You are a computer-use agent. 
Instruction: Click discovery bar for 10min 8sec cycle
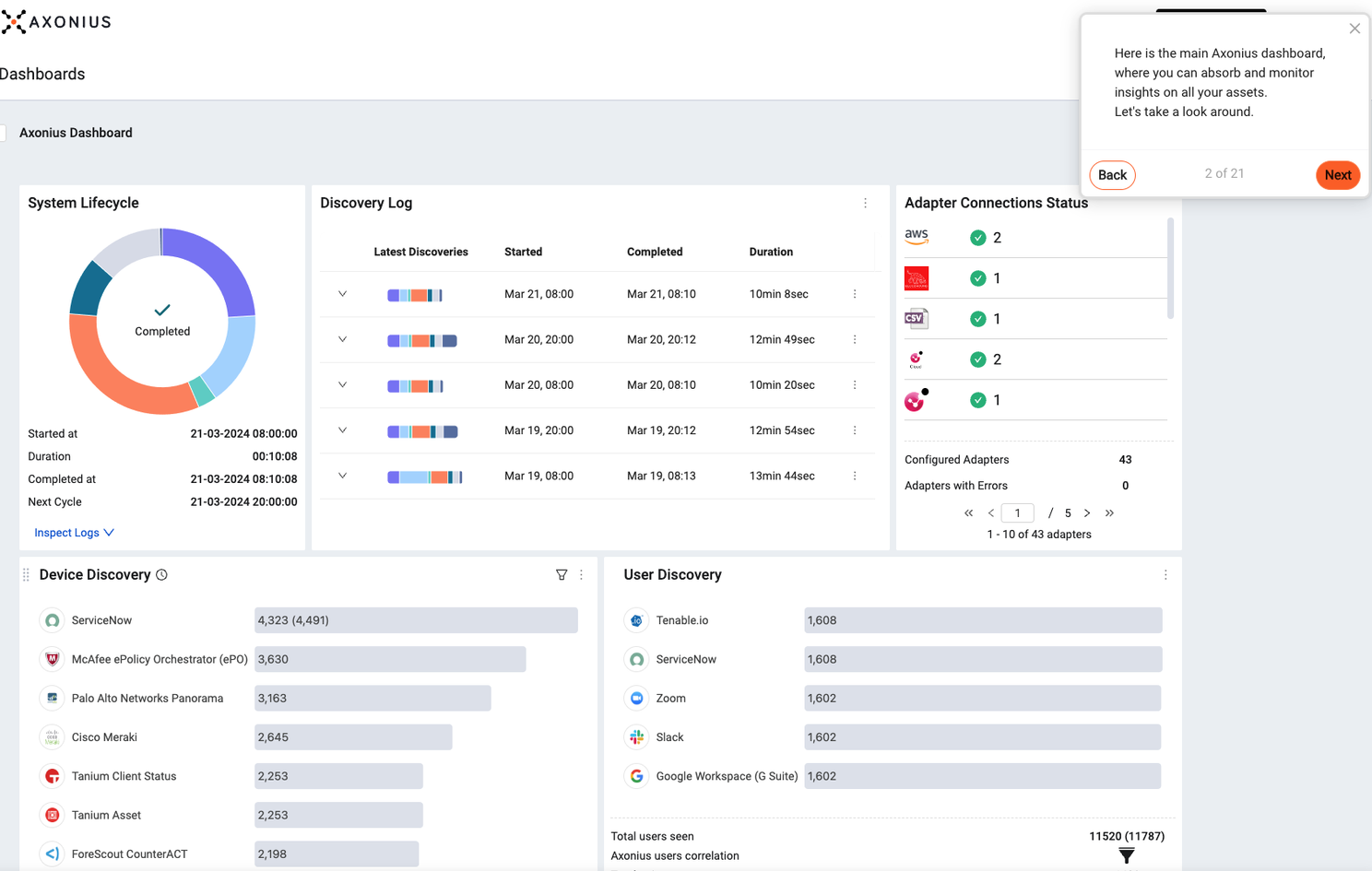pos(415,295)
